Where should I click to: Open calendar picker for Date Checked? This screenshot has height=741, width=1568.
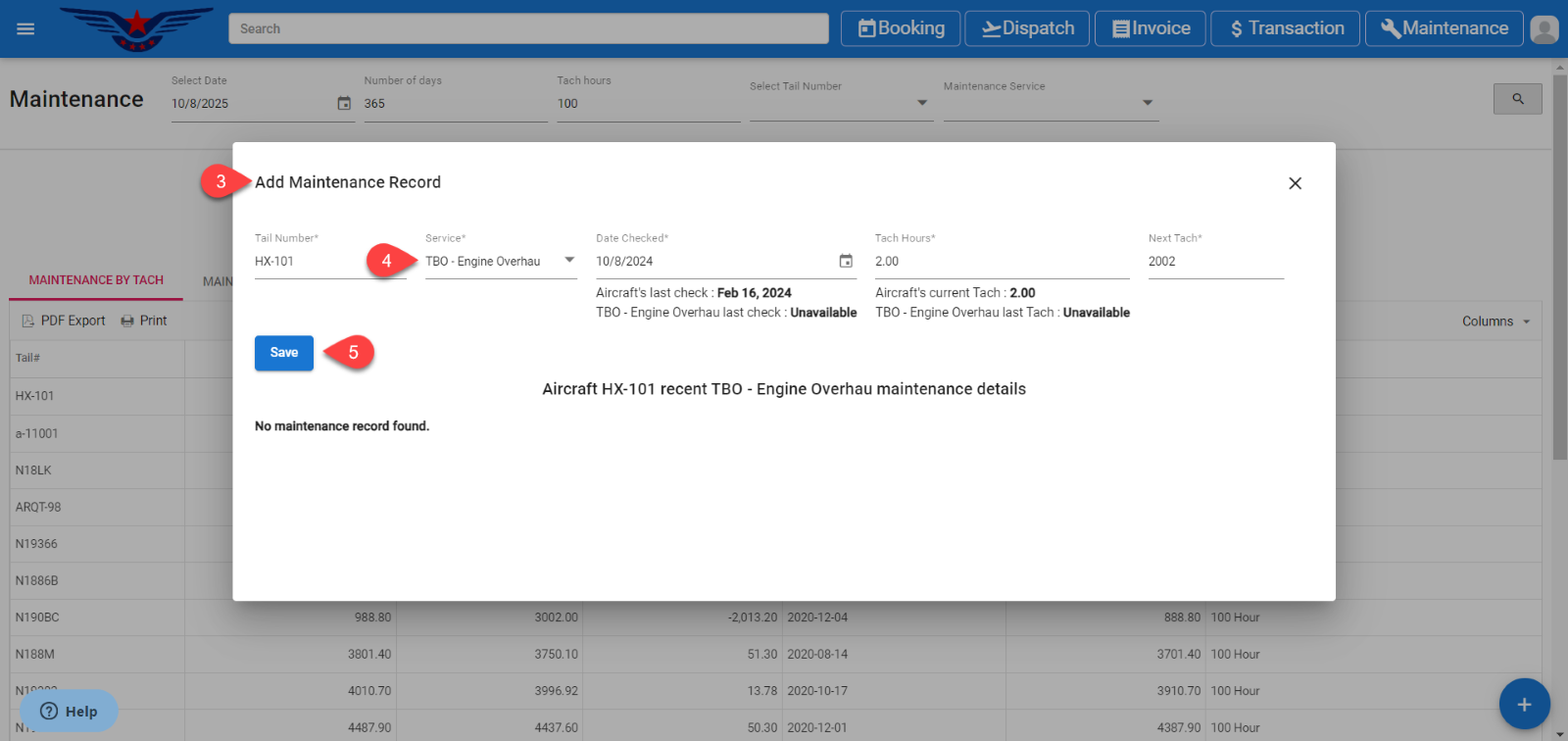click(846, 261)
